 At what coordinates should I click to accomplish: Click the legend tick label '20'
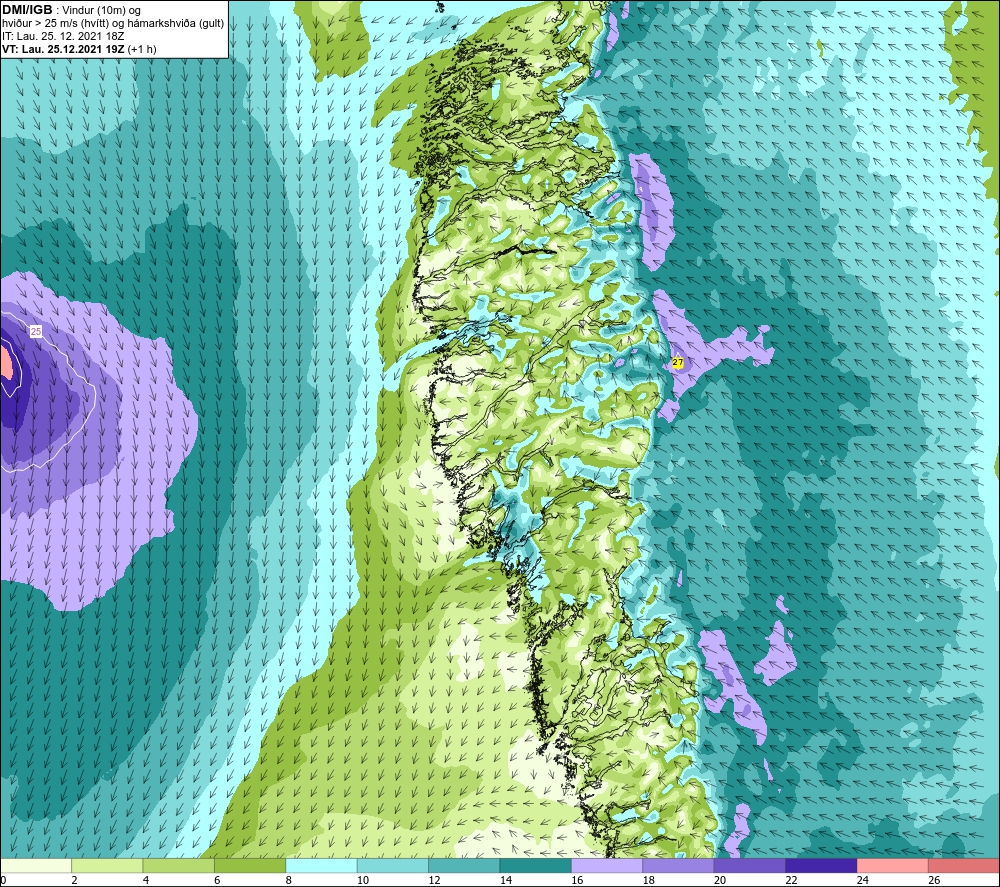pos(720,880)
